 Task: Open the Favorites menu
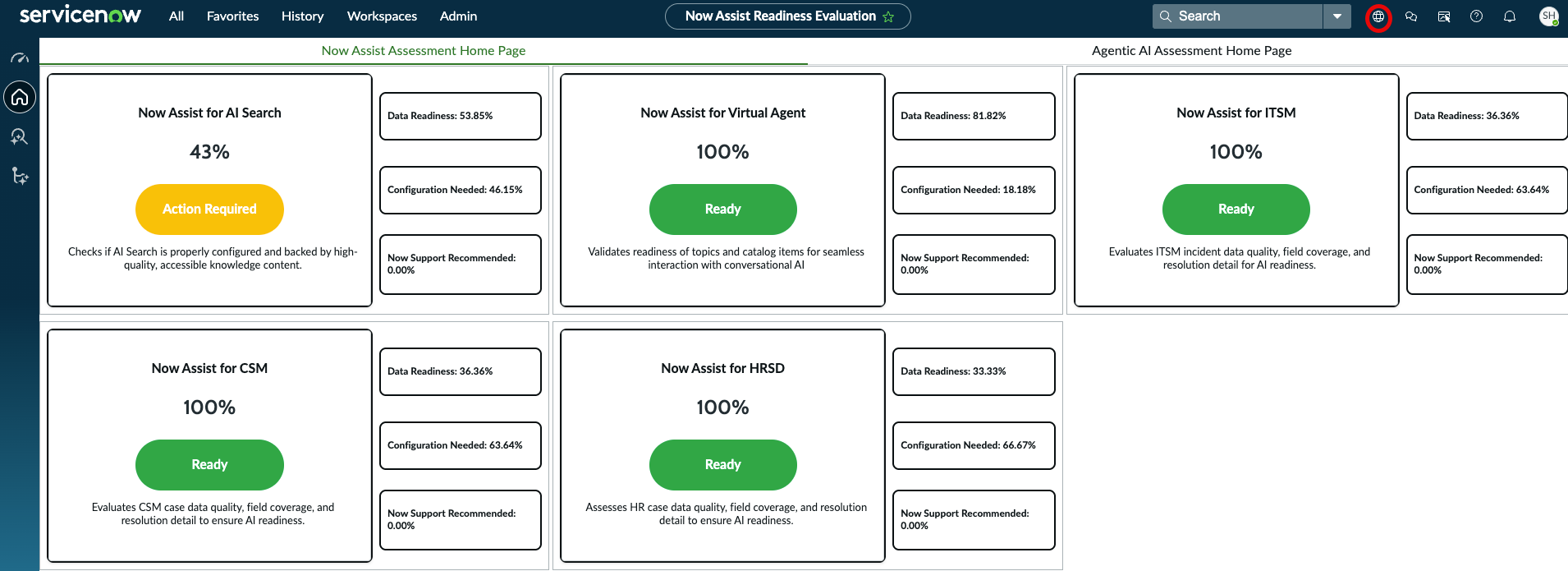click(x=232, y=16)
